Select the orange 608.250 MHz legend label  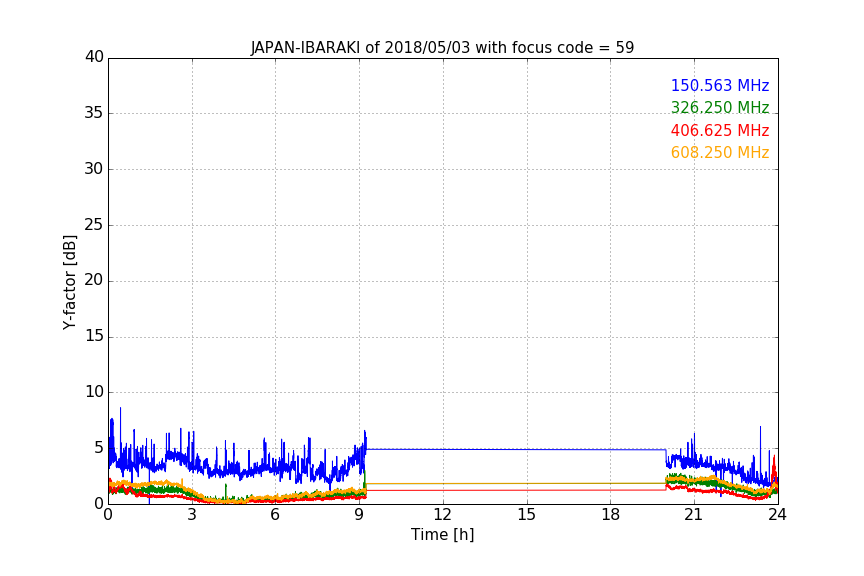click(720, 152)
